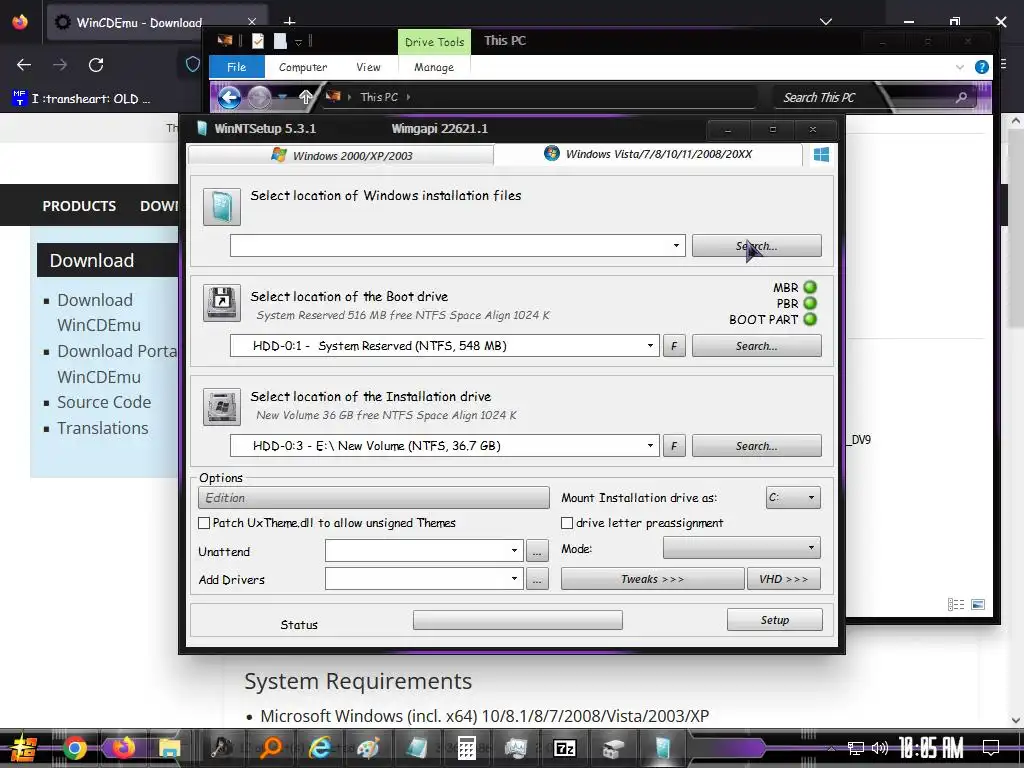Open the Installation drive HDD-0:3 dropdown
The height and width of the screenshot is (768, 1024).
(650, 446)
